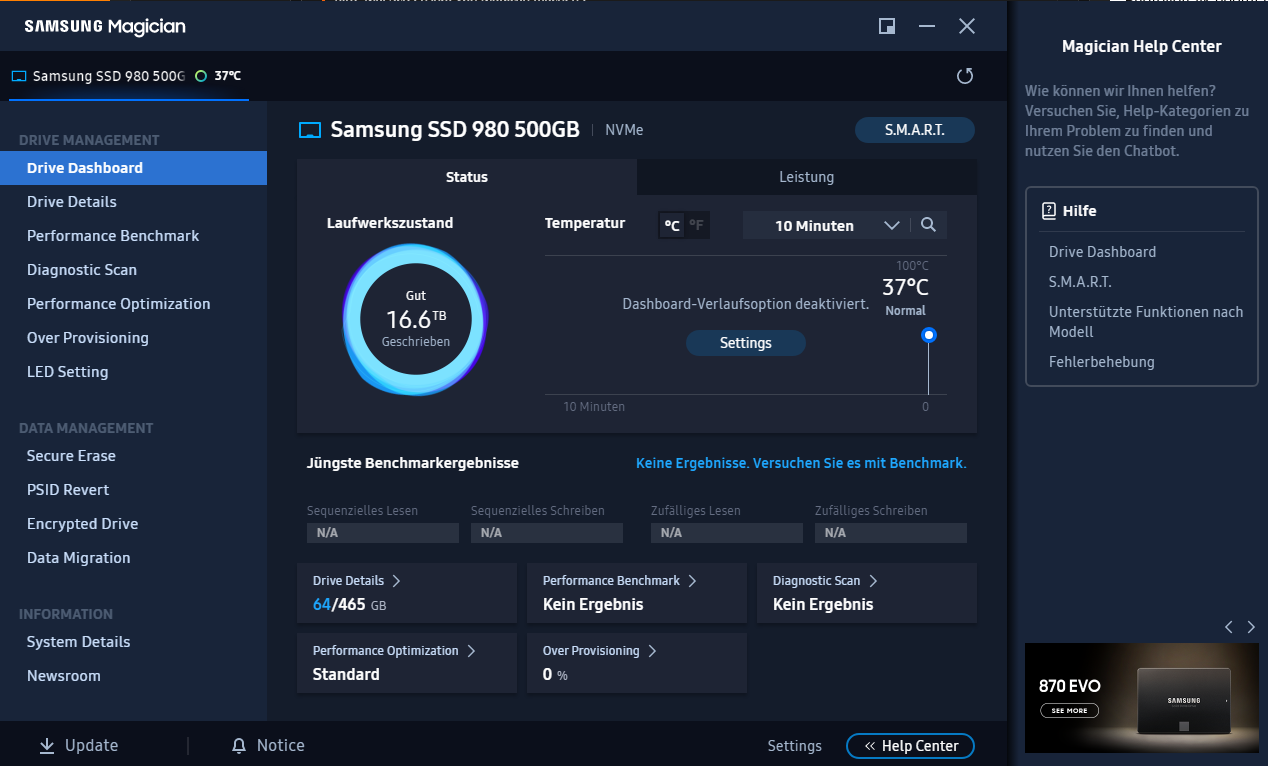Click Settings button in temperature panel
The height and width of the screenshot is (766, 1268).
pos(746,343)
